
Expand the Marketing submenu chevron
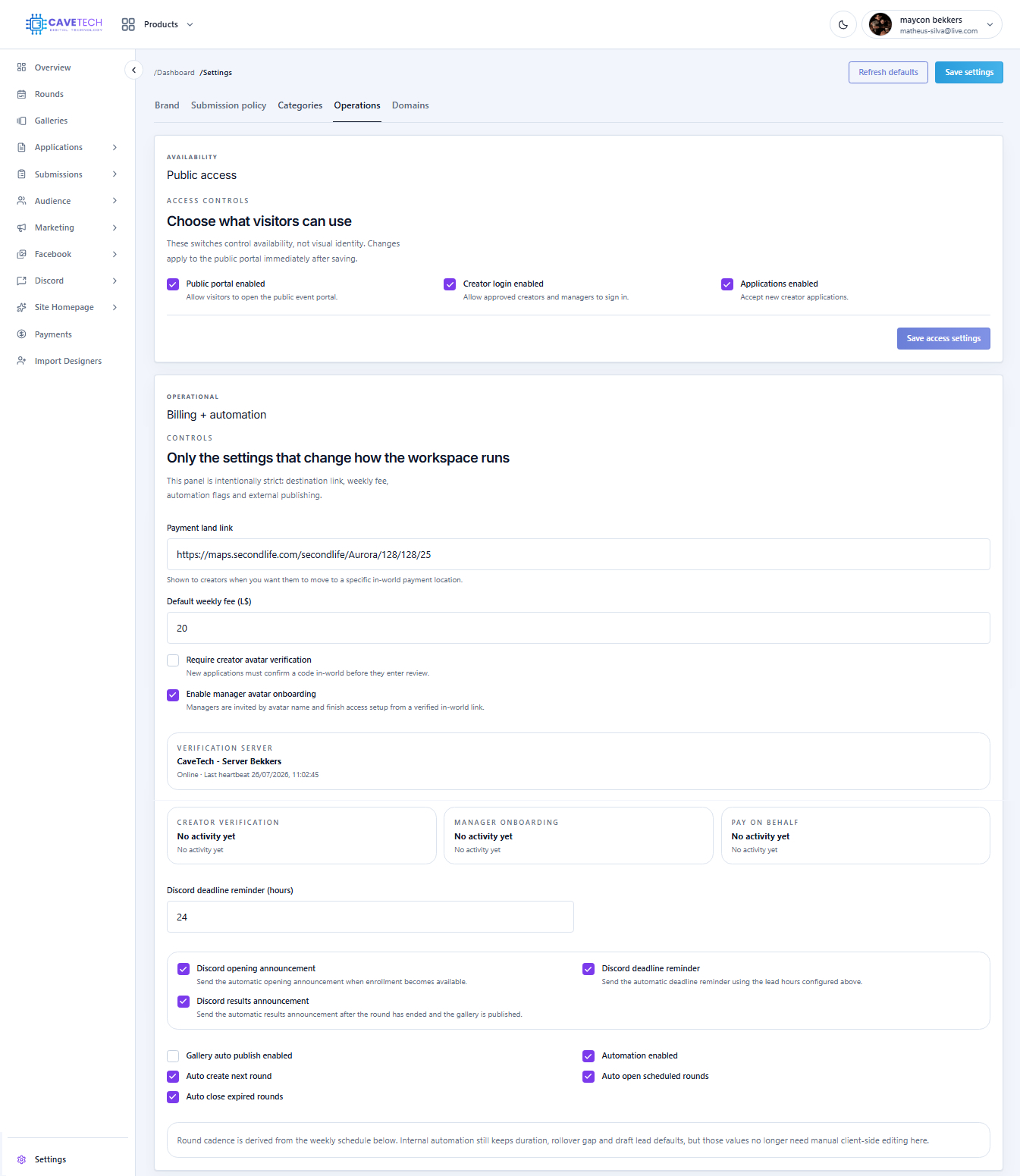115,227
